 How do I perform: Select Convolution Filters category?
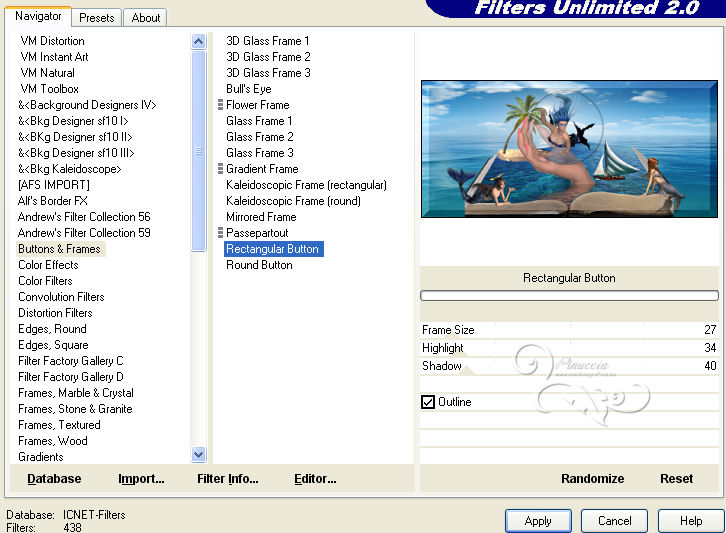(61, 297)
